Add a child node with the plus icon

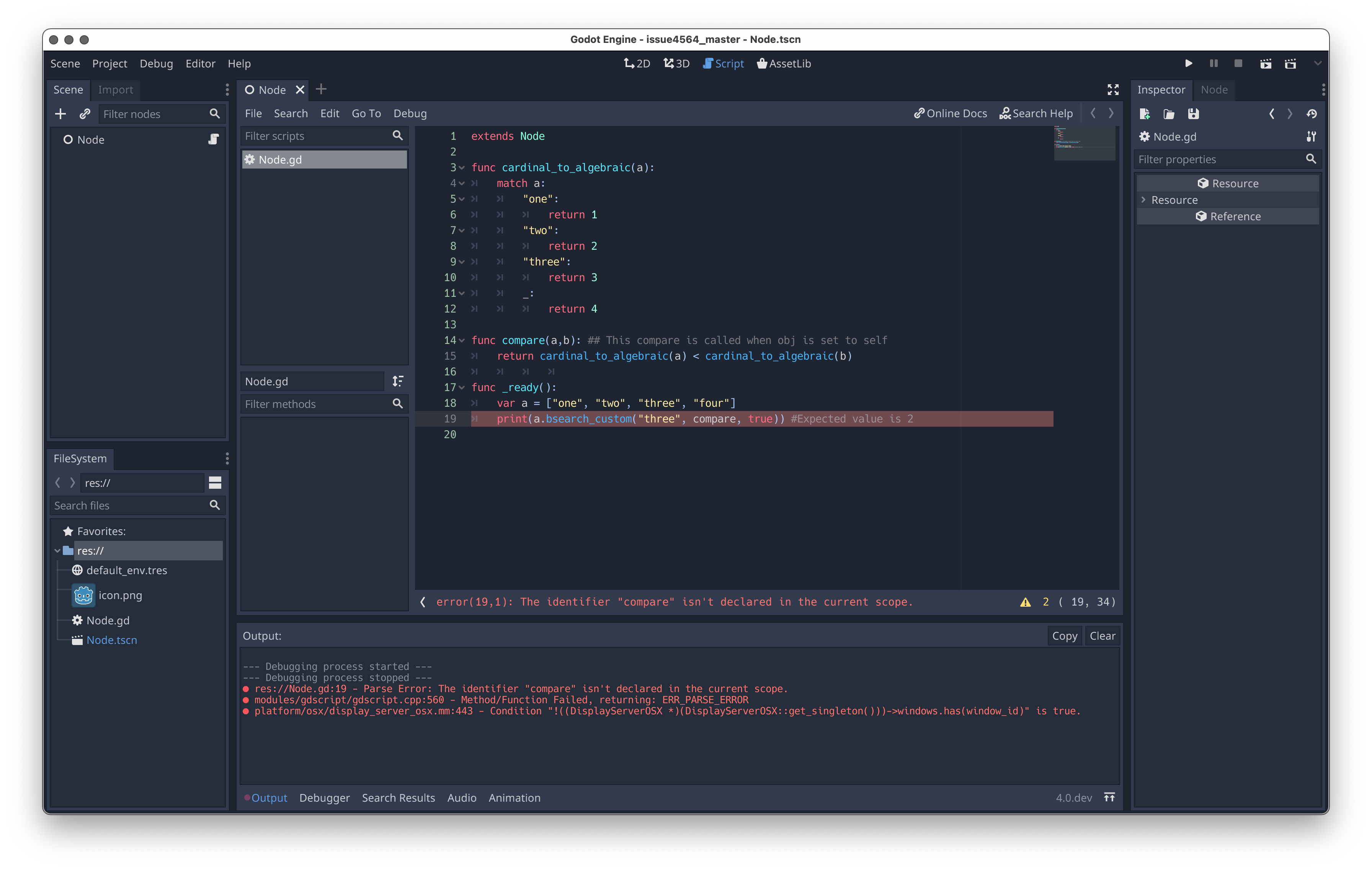[60, 113]
